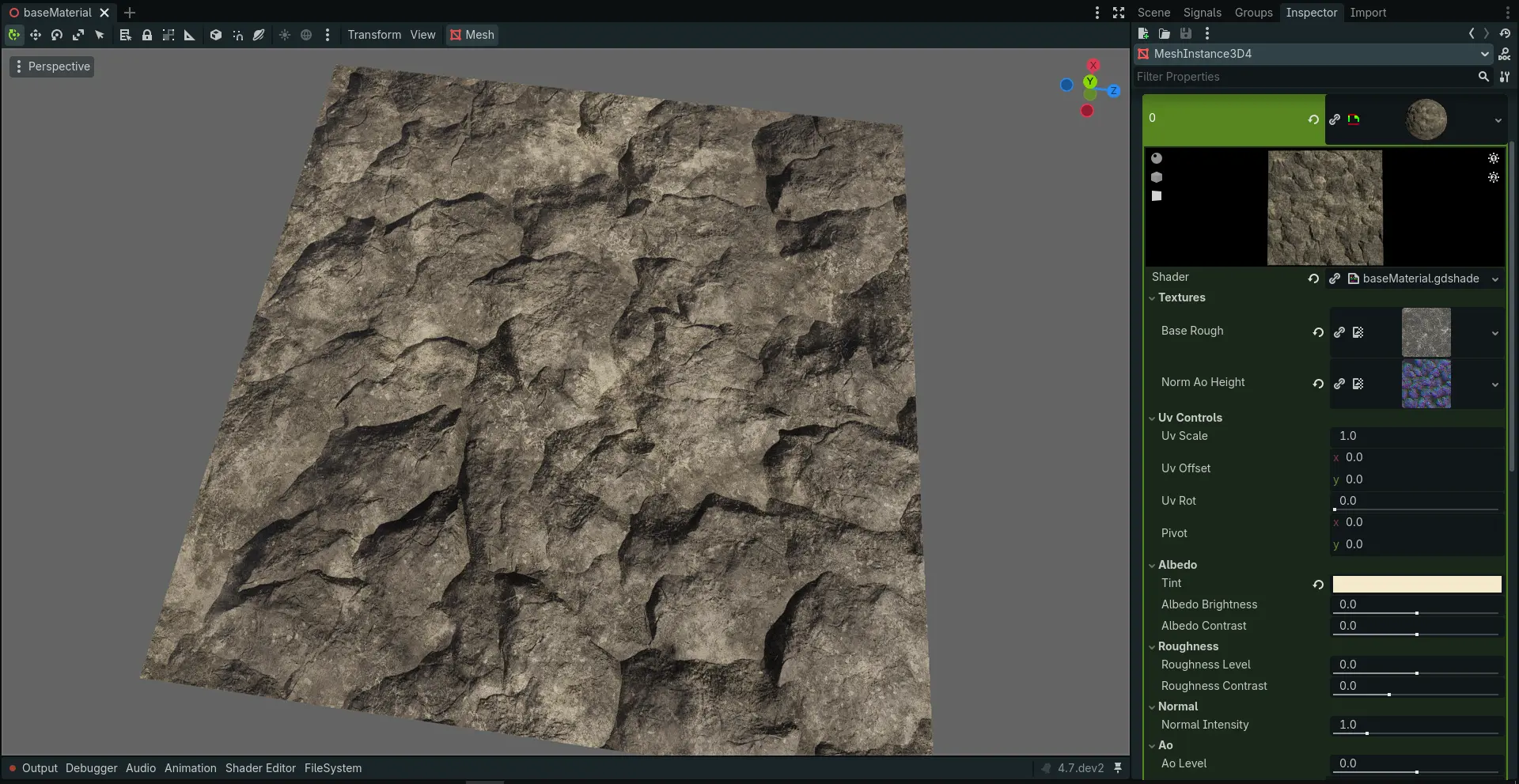Open the inspector property tools settings icon
This screenshot has height=784, width=1519.
click(1505, 77)
